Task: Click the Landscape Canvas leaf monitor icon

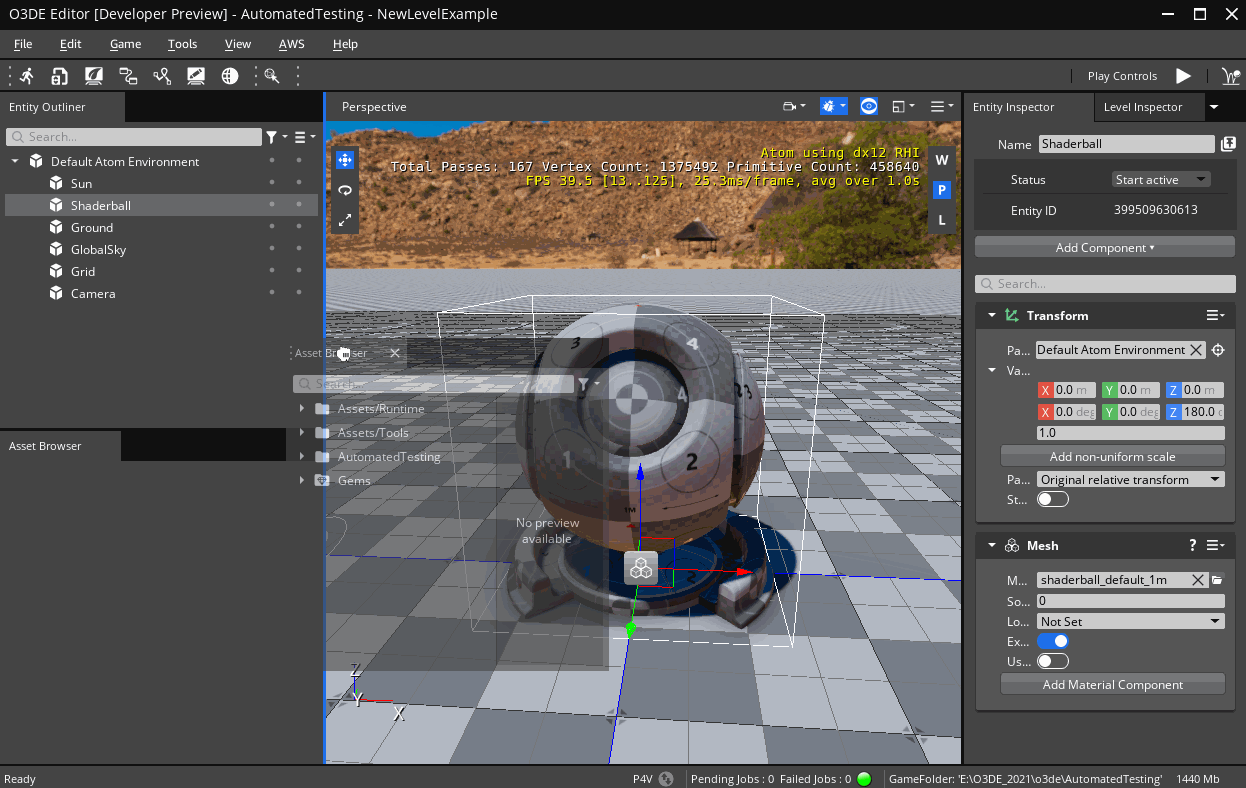Action: 93,76
